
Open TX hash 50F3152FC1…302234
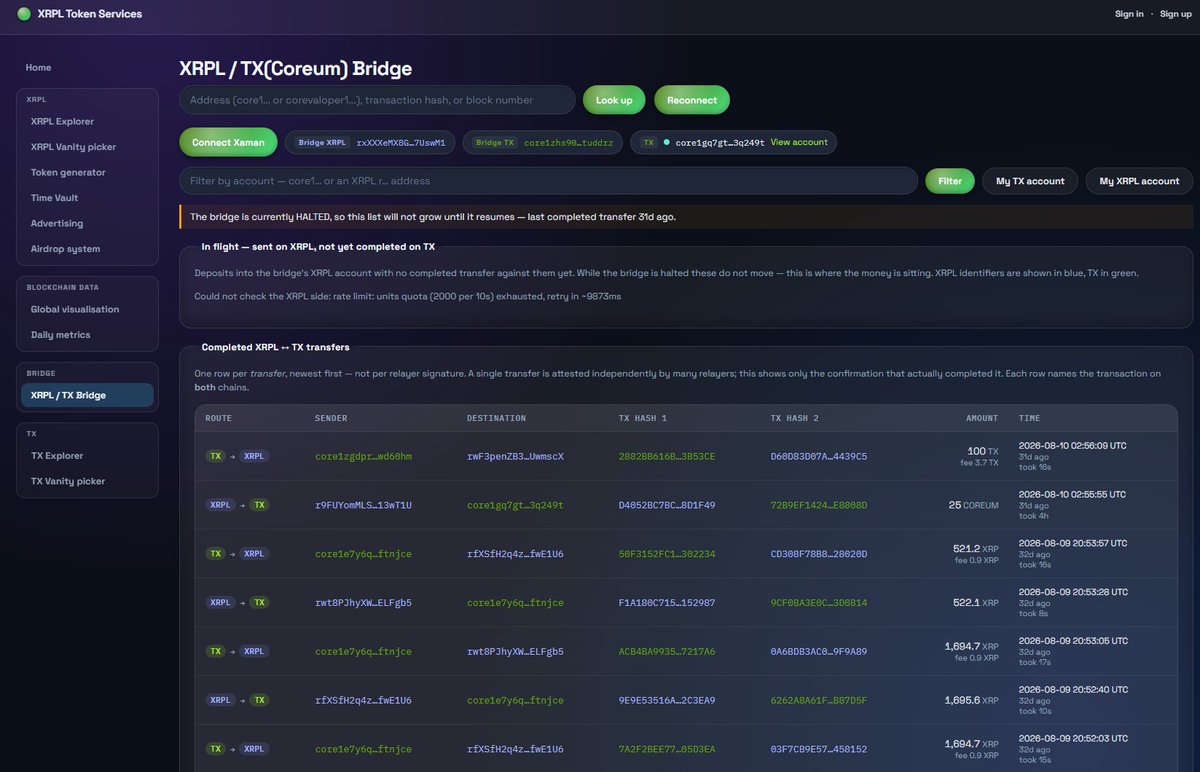[x=667, y=554]
